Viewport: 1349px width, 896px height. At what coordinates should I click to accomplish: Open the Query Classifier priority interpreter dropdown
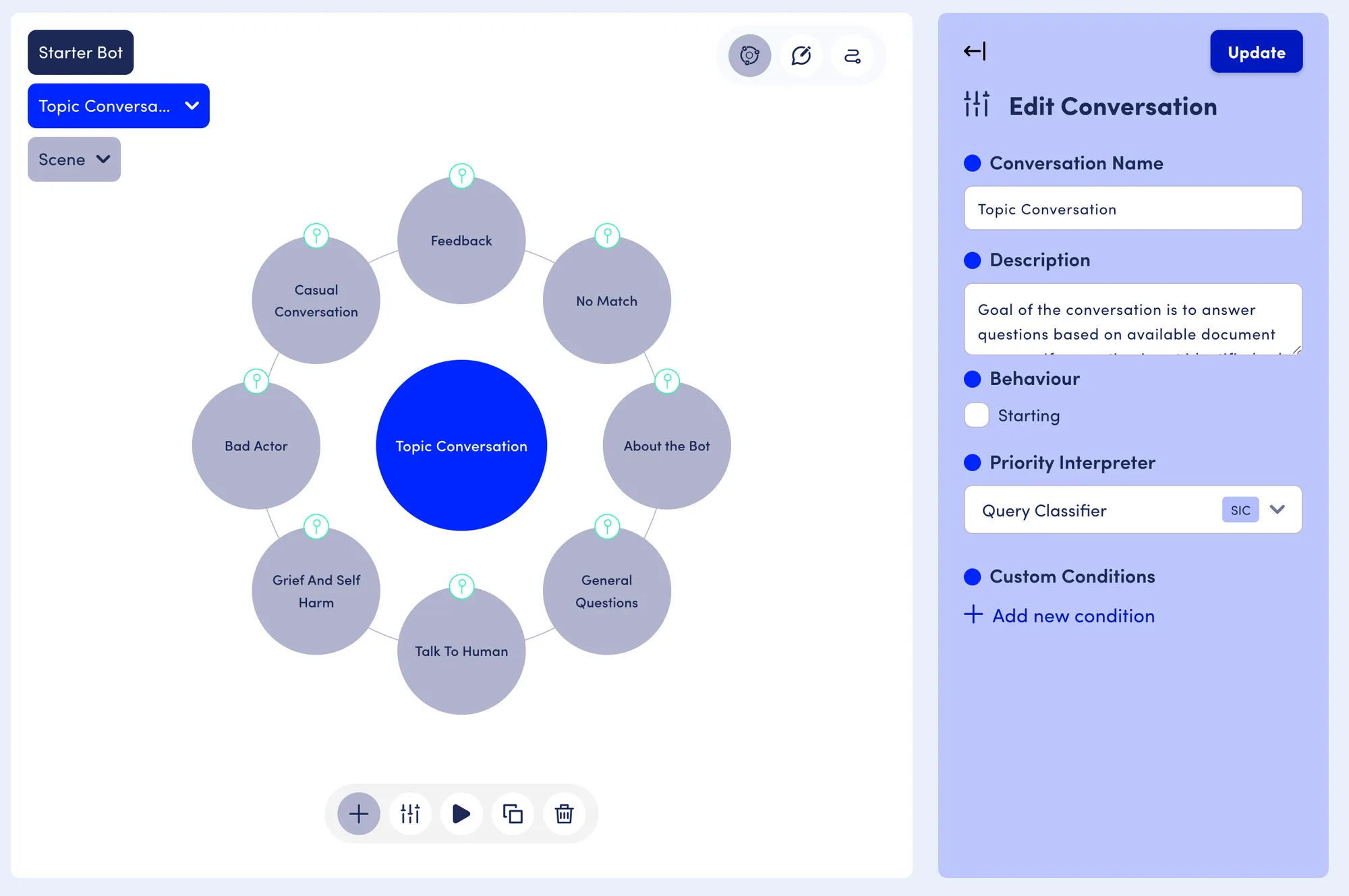click(x=1133, y=510)
